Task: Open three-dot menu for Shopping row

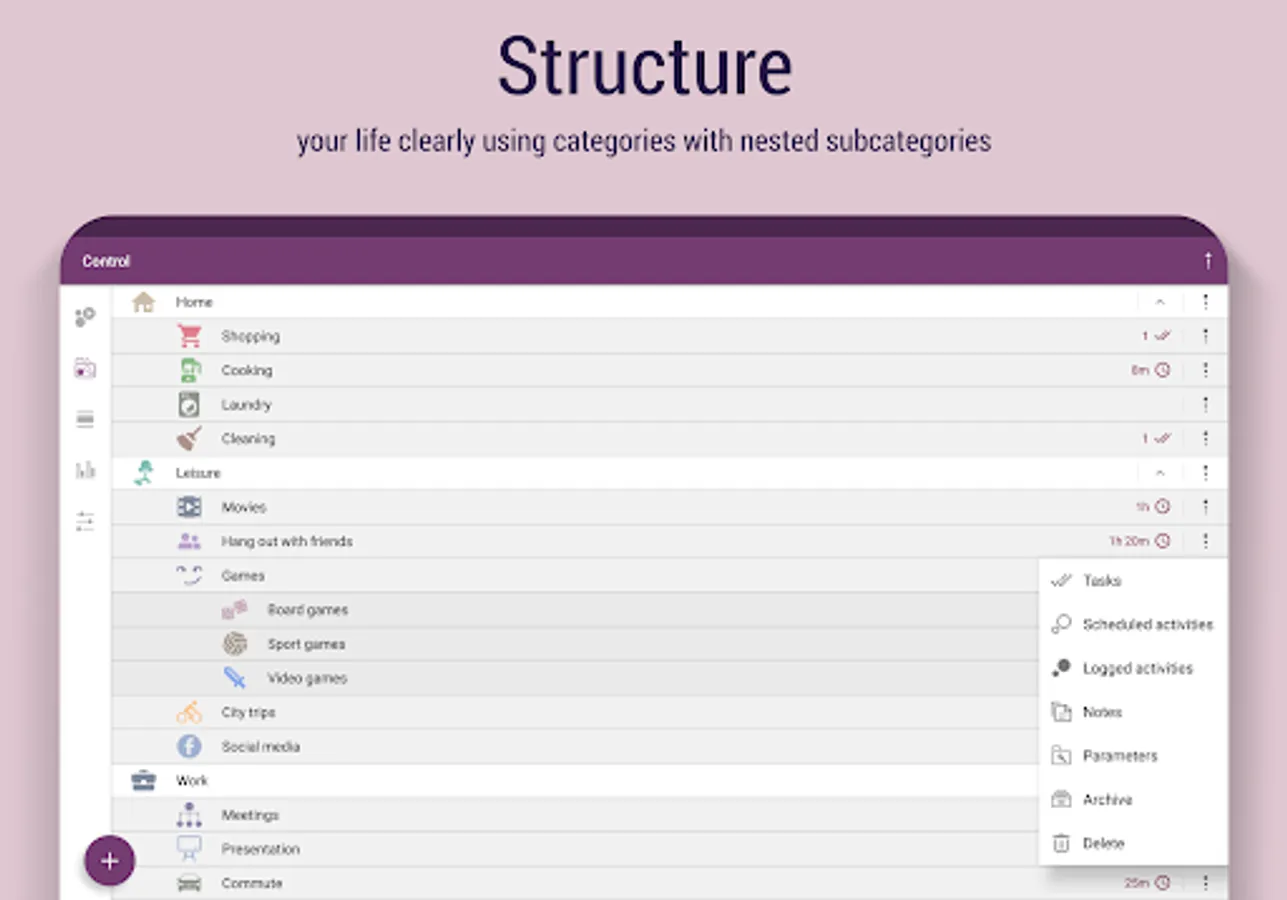Action: [x=1206, y=336]
